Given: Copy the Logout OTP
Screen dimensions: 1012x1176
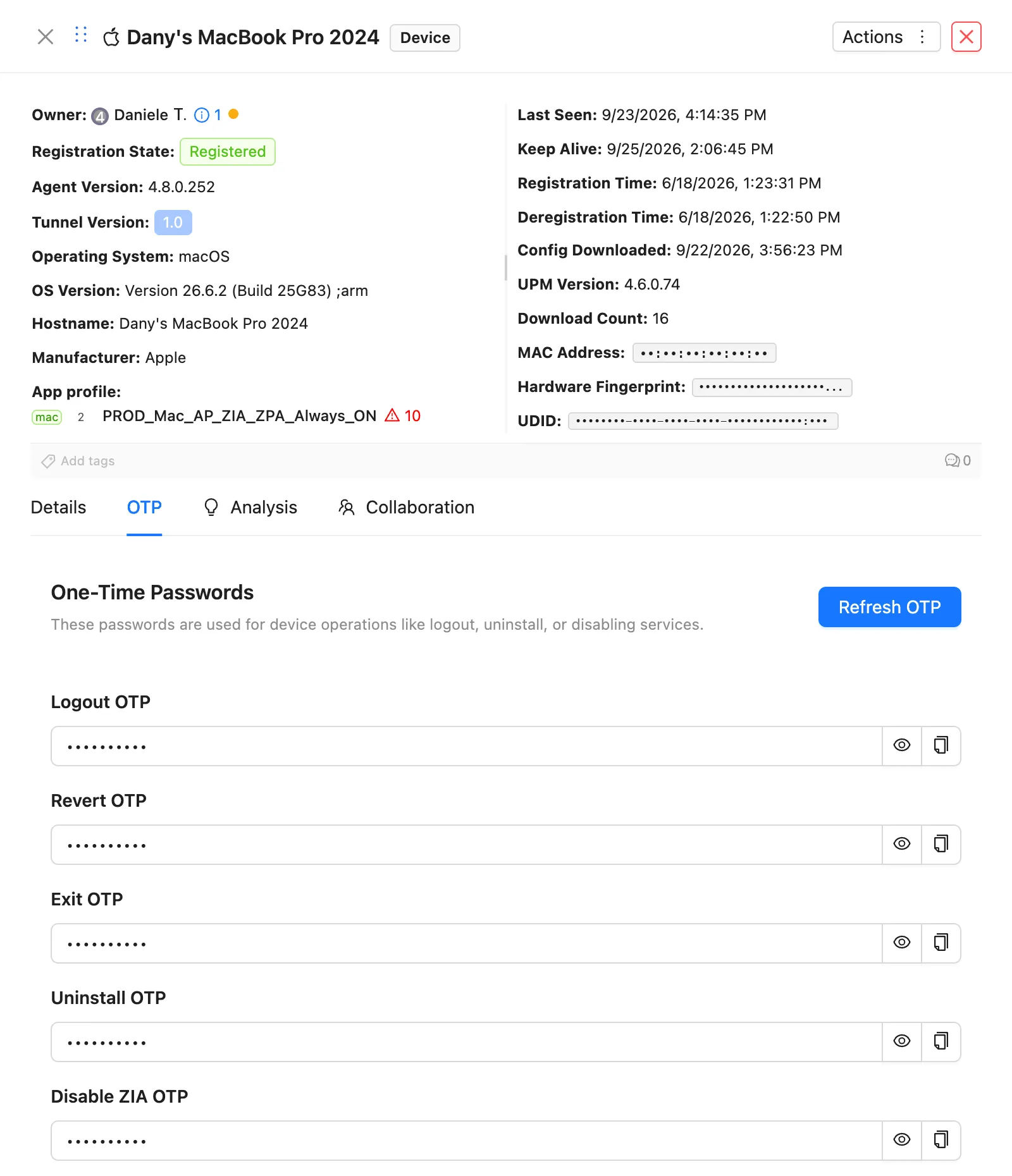Looking at the screenshot, I should pyautogui.click(x=941, y=745).
